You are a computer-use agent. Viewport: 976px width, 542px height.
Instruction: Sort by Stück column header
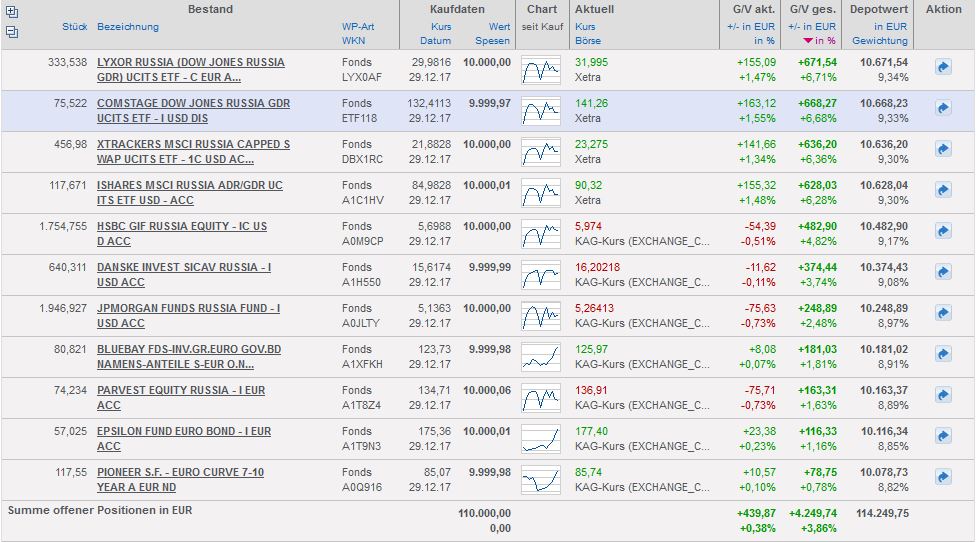74,26
